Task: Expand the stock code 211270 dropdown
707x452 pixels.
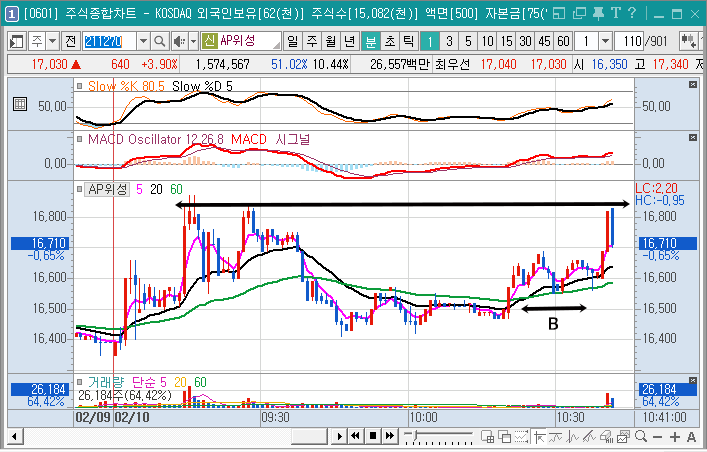Action: pos(143,42)
